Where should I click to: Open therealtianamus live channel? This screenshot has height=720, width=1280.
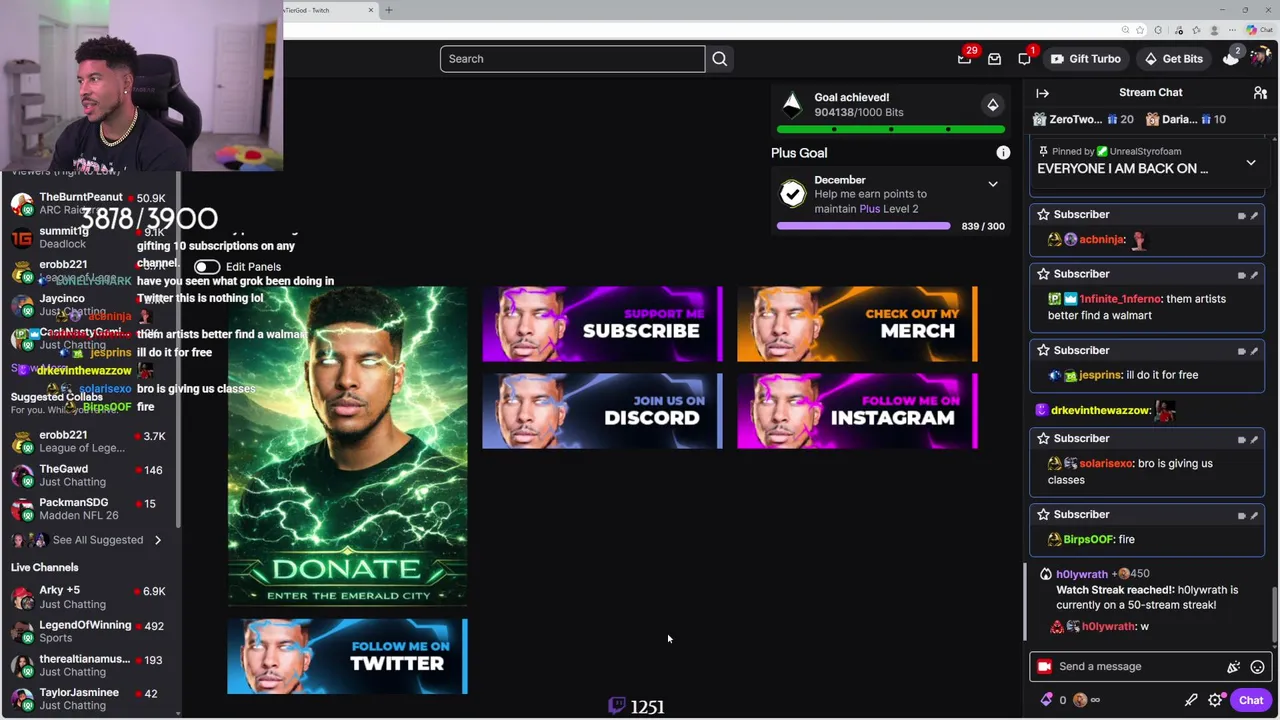[90, 665]
